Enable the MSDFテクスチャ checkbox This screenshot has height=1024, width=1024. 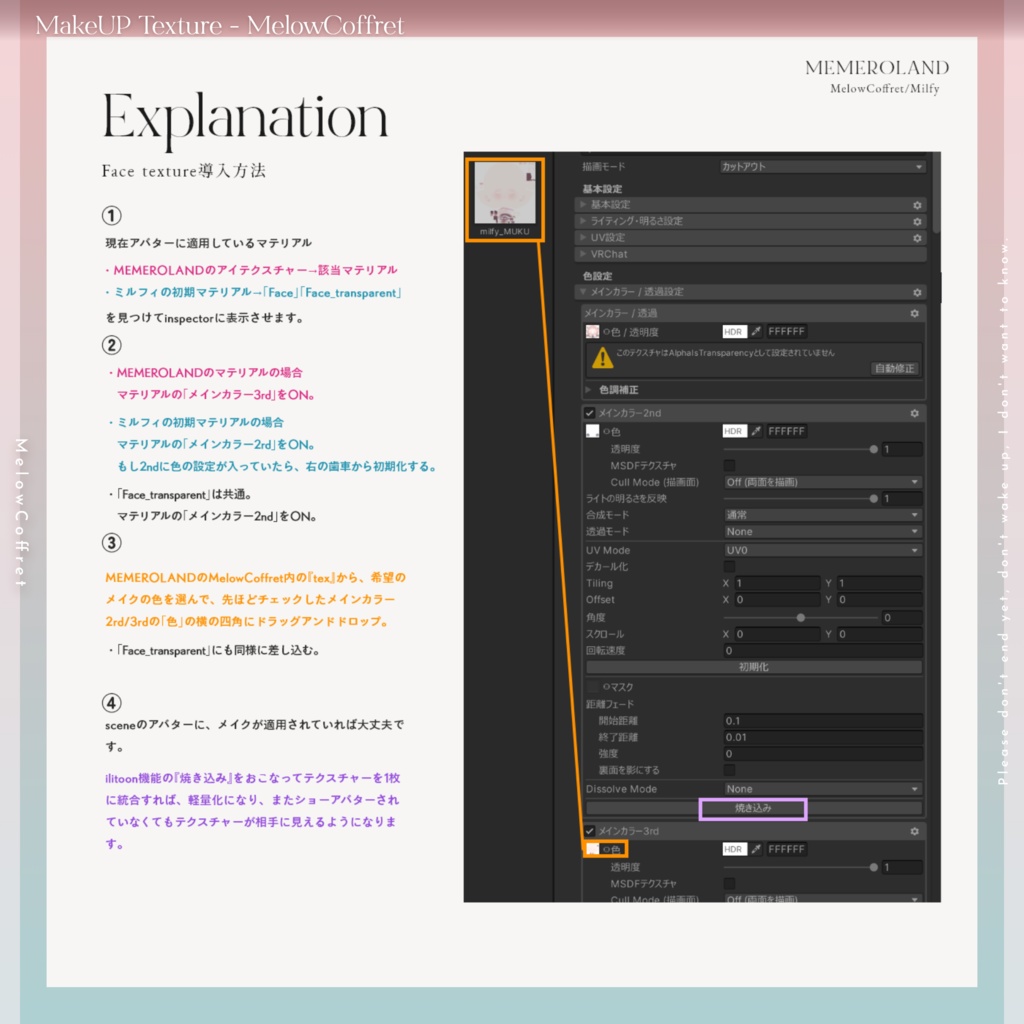pyautogui.click(x=729, y=464)
